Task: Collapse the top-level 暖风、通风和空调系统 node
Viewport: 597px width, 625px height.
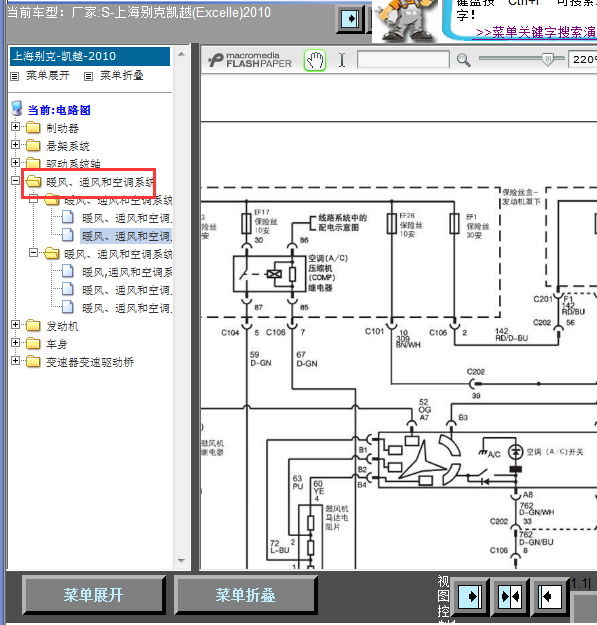Action: pyautogui.click(x=15, y=181)
